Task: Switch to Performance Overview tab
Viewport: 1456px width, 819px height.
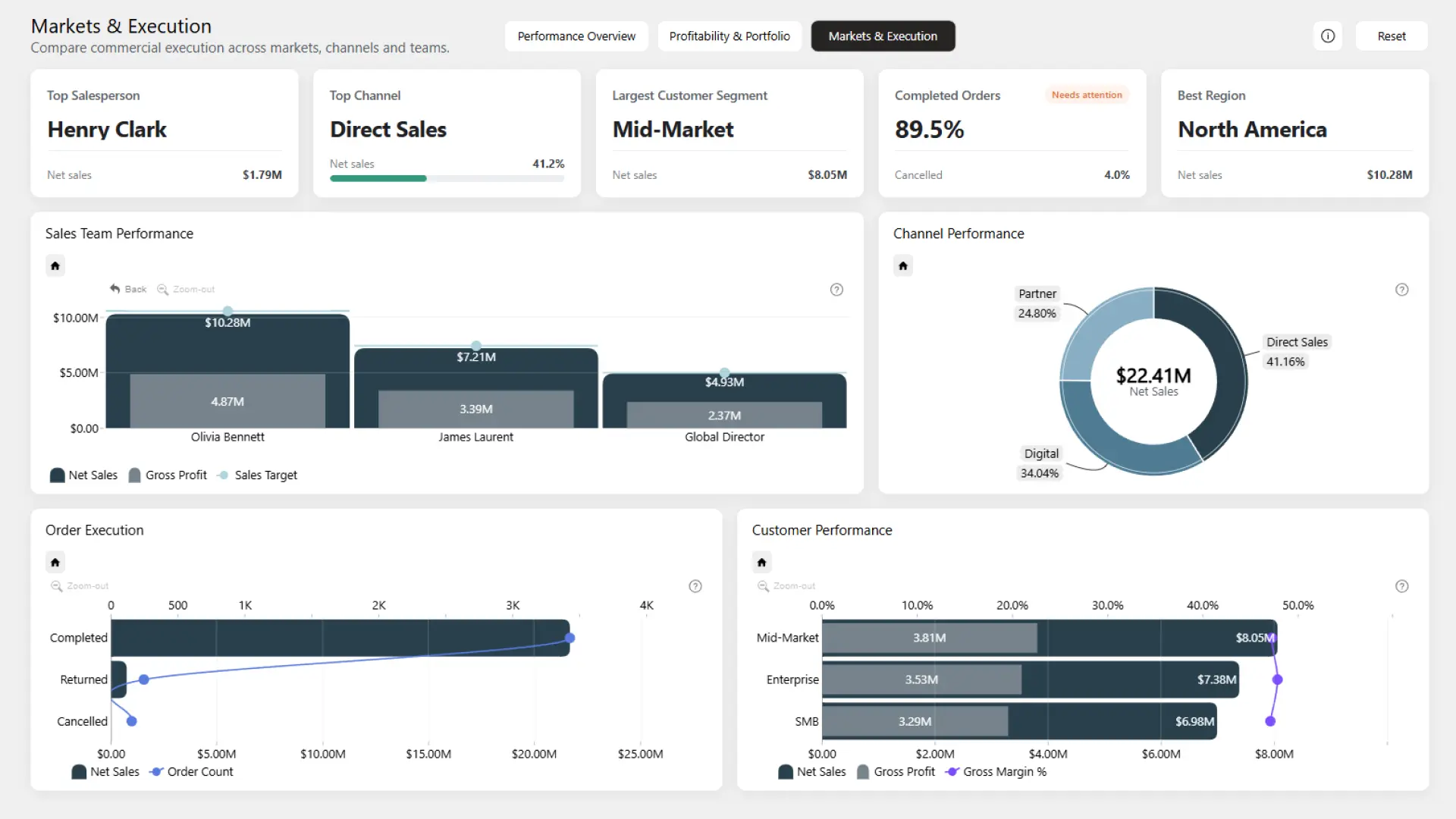Action: click(x=576, y=36)
